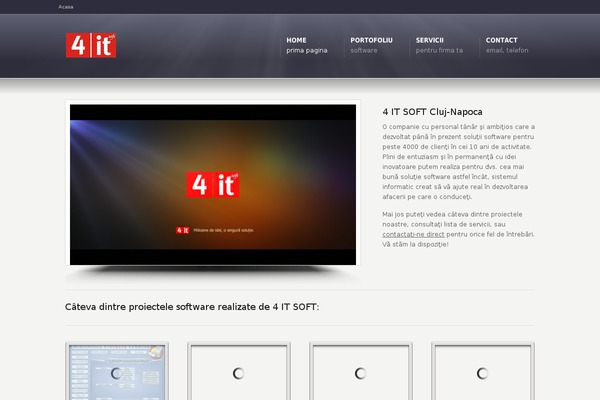Open the SERVICII pentru firma ta menu

[439, 45]
